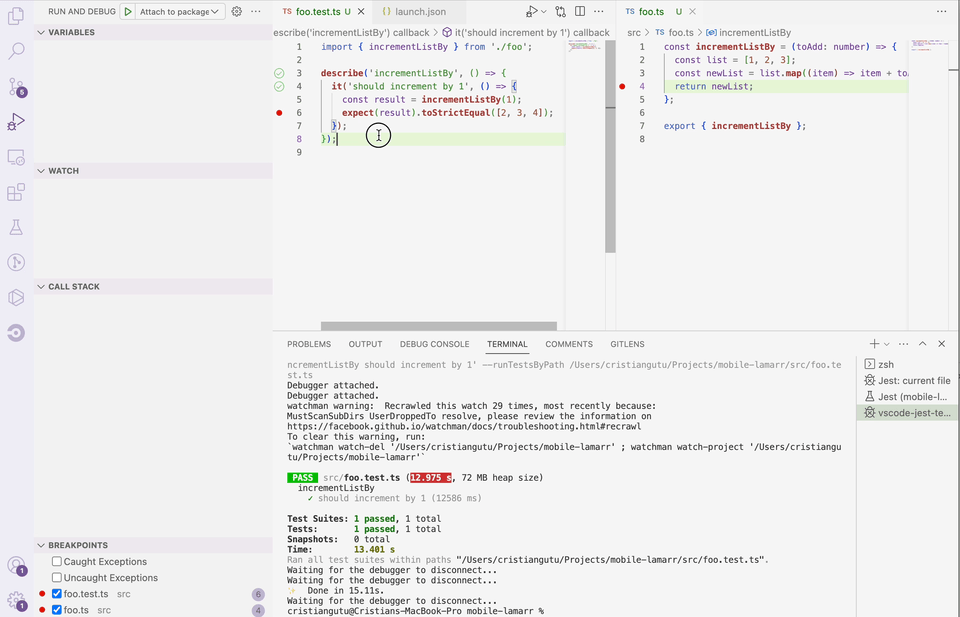
Task: Uncheck the foo.ts breakpoint checkbox
Action: 57,610
